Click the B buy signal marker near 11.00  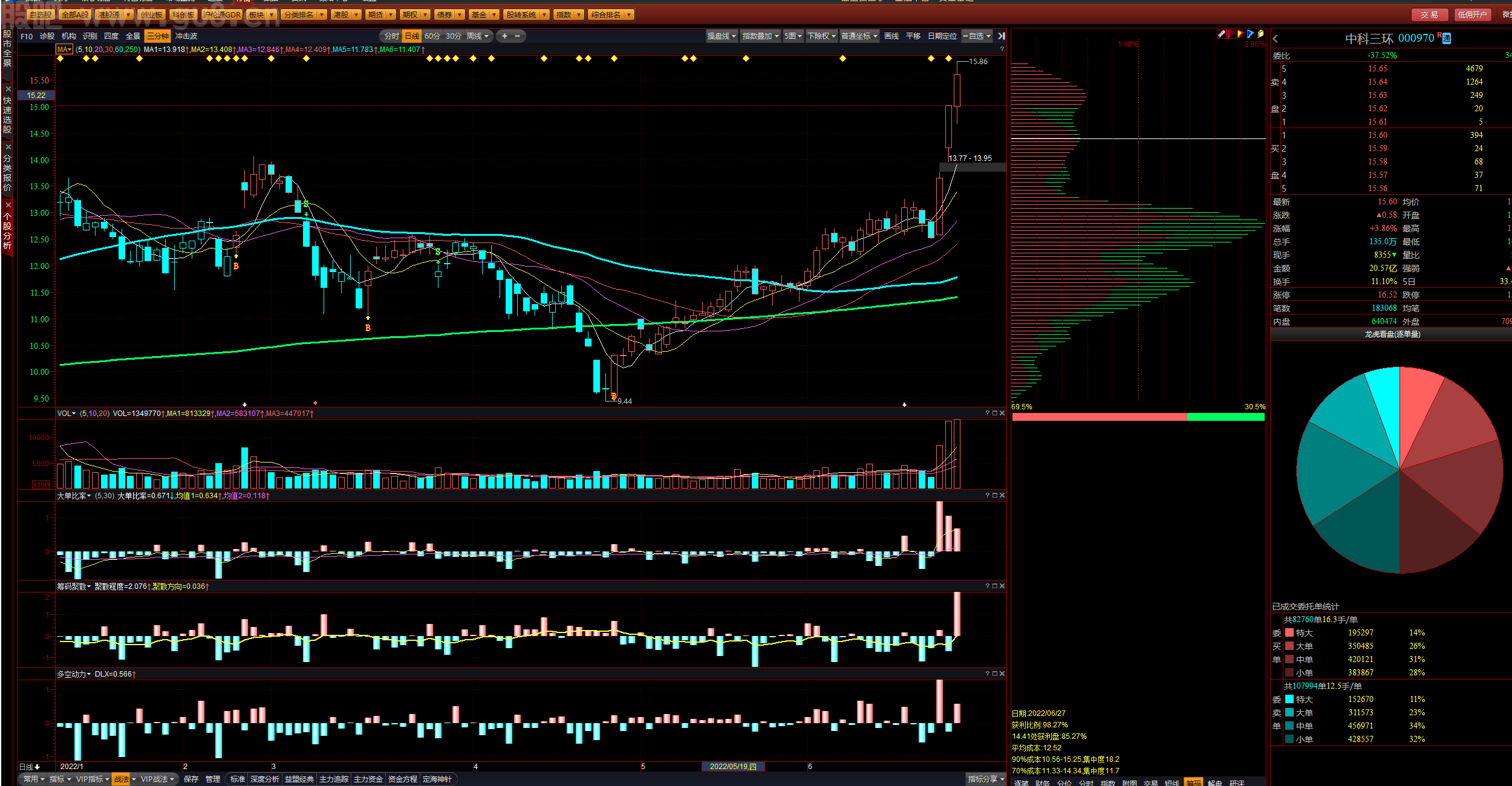(368, 328)
